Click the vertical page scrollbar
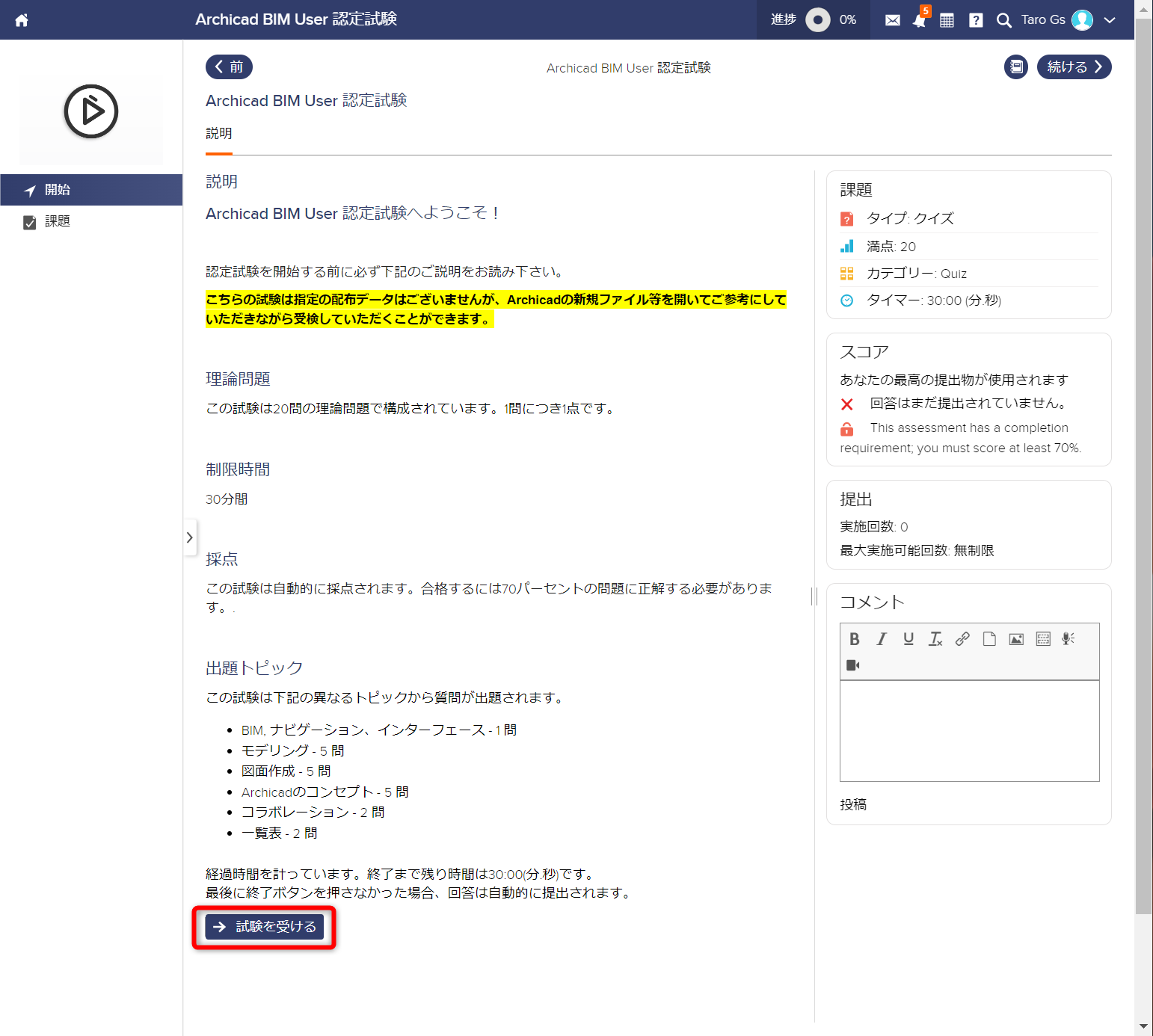 point(1143,467)
